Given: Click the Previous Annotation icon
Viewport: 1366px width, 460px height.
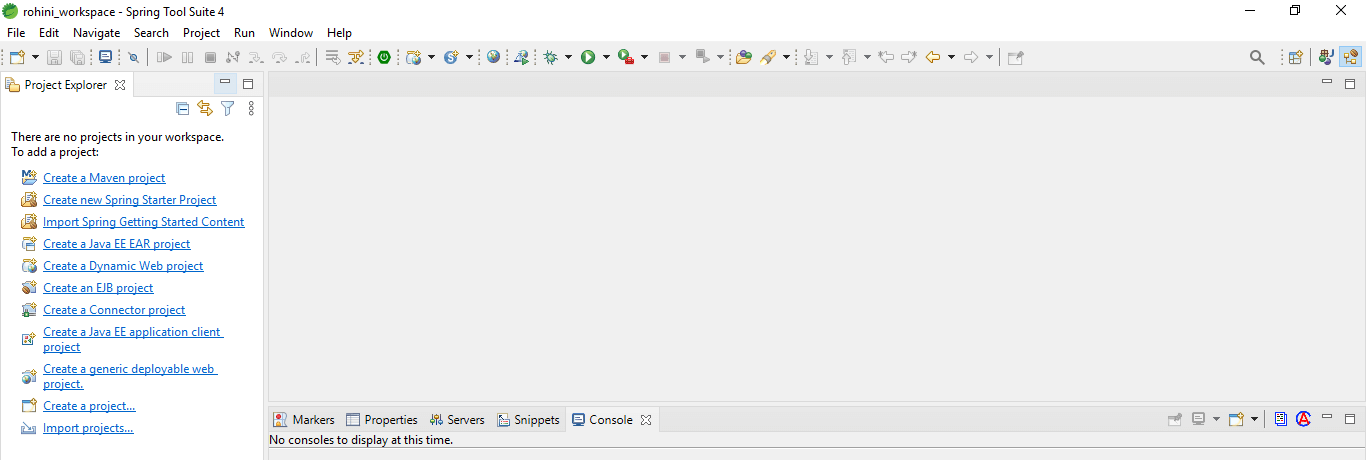Looking at the screenshot, I should pyautogui.click(x=849, y=58).
